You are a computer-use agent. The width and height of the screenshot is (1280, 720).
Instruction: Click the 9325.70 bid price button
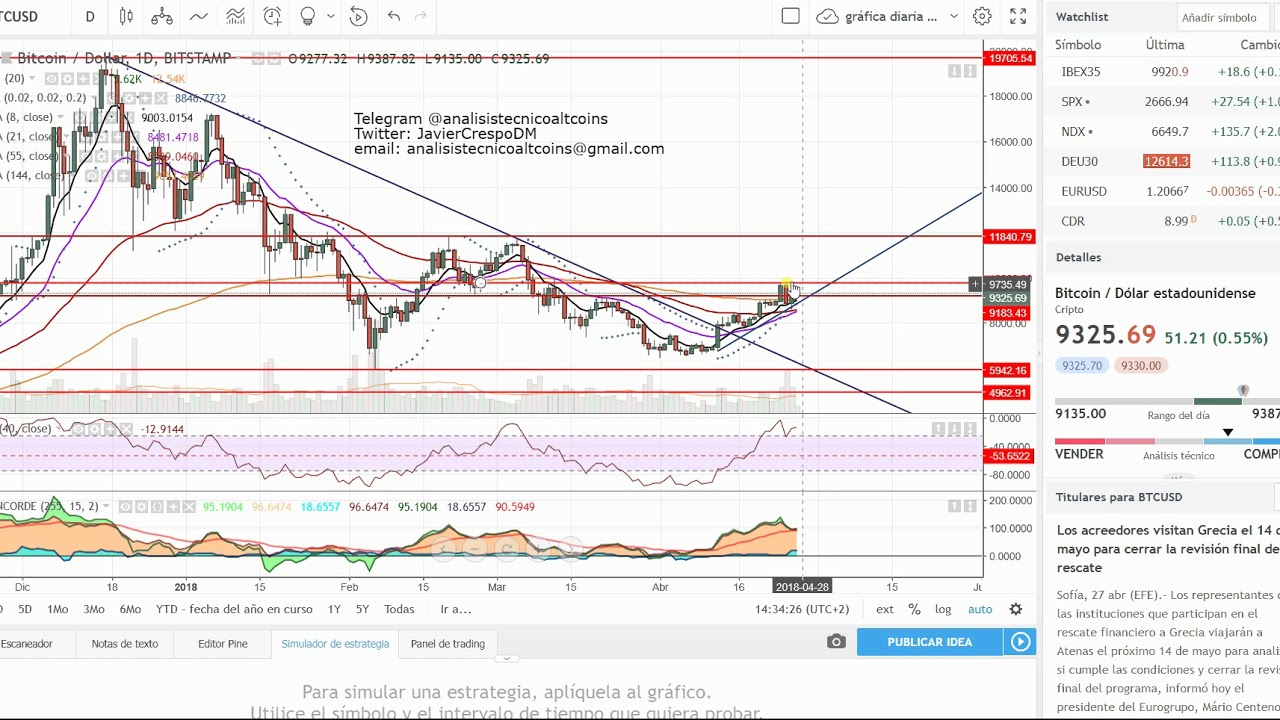(x=1081, y=366)
